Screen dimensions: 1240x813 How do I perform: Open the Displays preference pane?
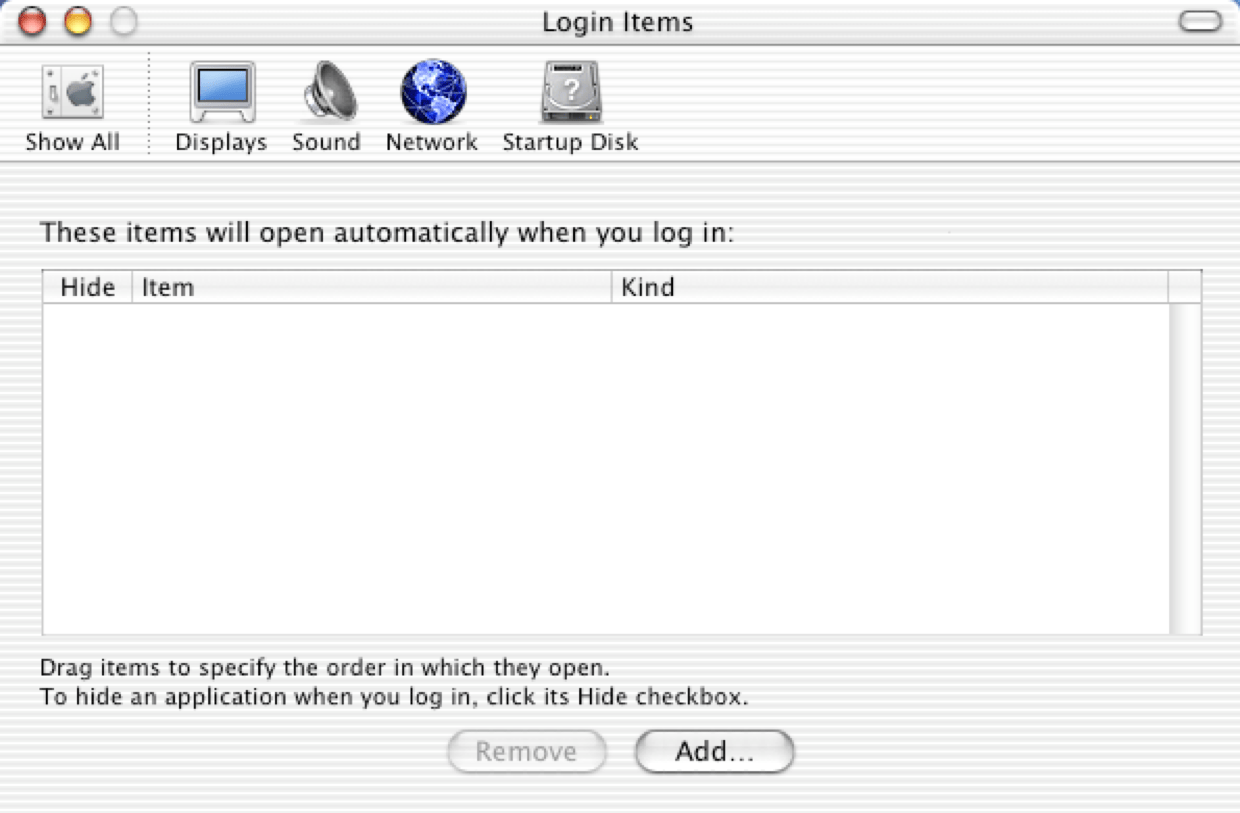click(x=222, y=107)
